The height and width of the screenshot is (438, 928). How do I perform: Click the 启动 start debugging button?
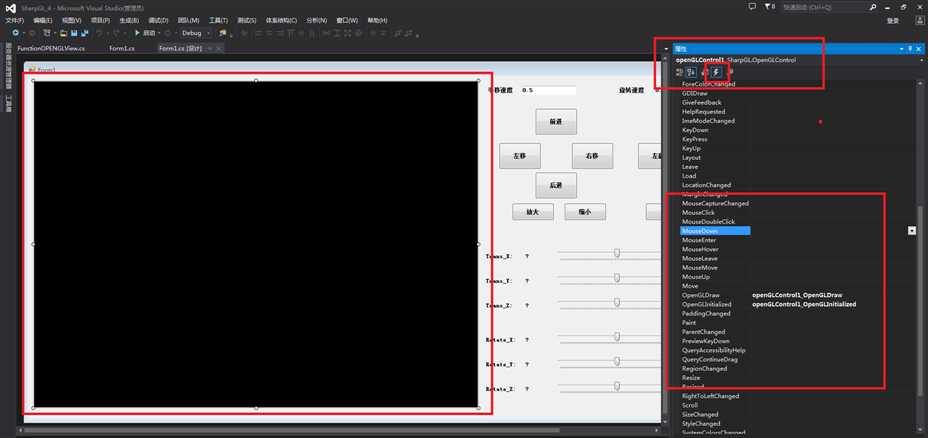(x=145, y=33)
